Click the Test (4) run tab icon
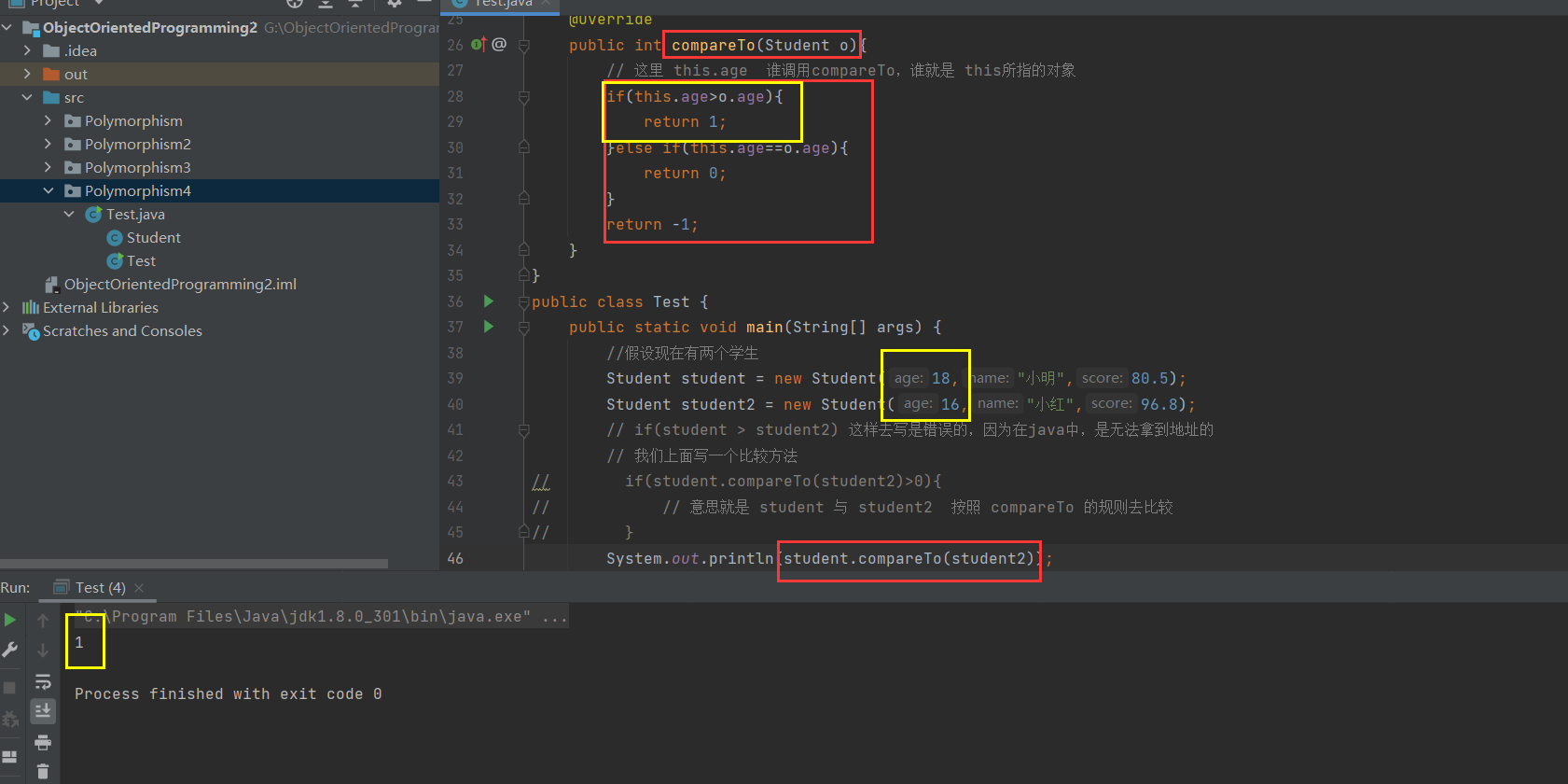 (62, 587)
